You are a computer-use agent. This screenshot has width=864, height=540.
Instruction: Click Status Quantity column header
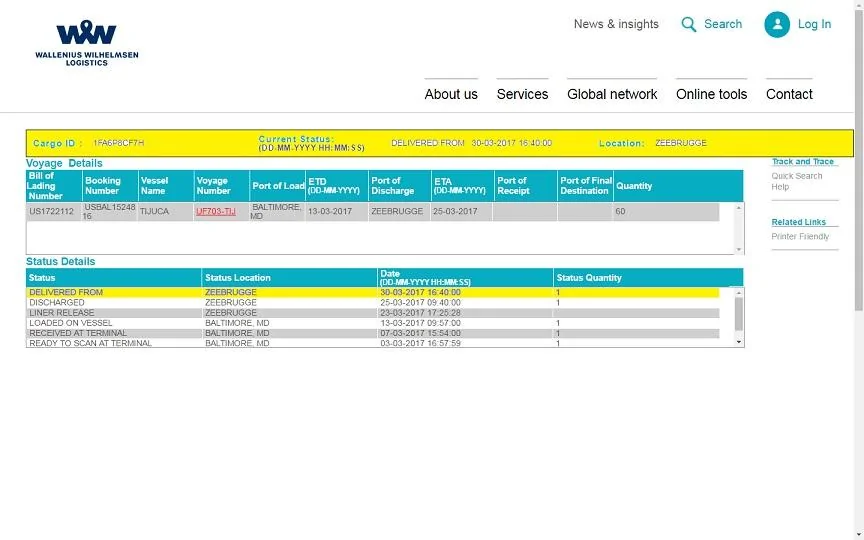[648, 278]
